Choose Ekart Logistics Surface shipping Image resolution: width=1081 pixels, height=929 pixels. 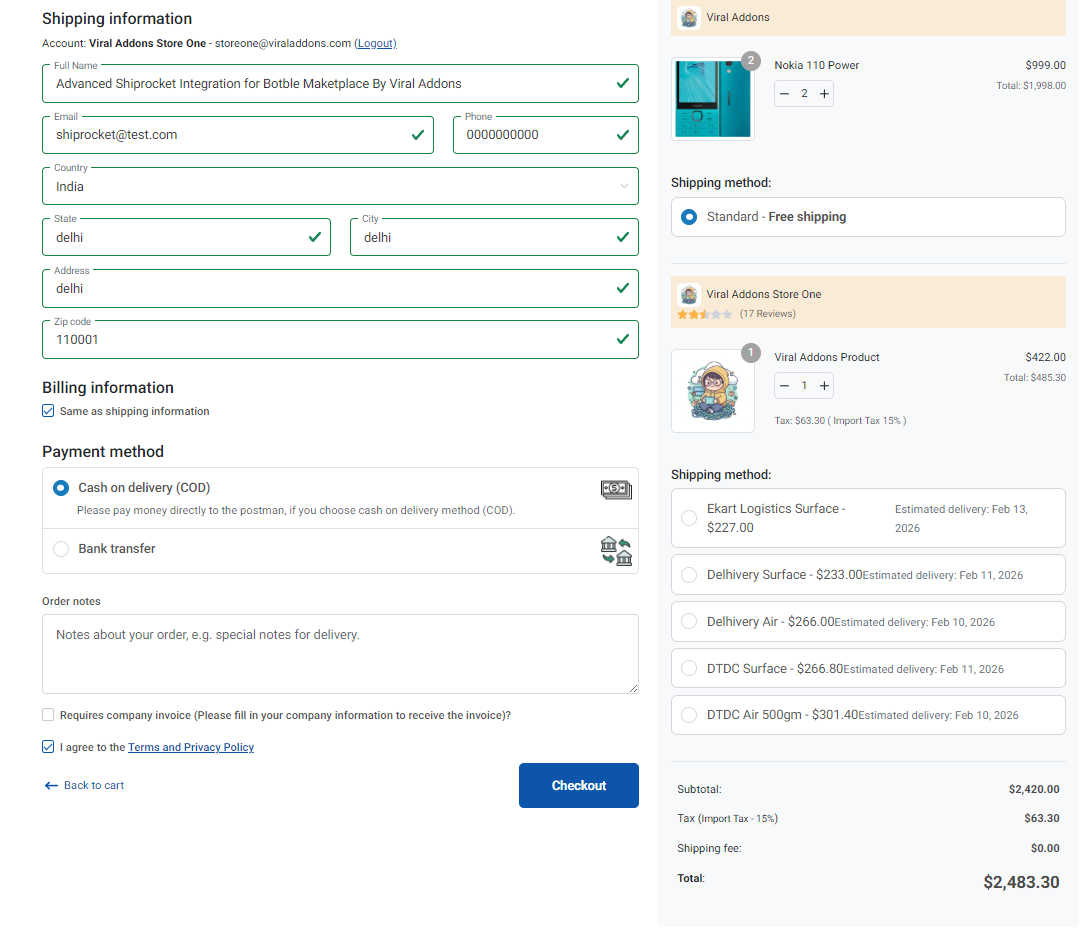click(689, 519)
